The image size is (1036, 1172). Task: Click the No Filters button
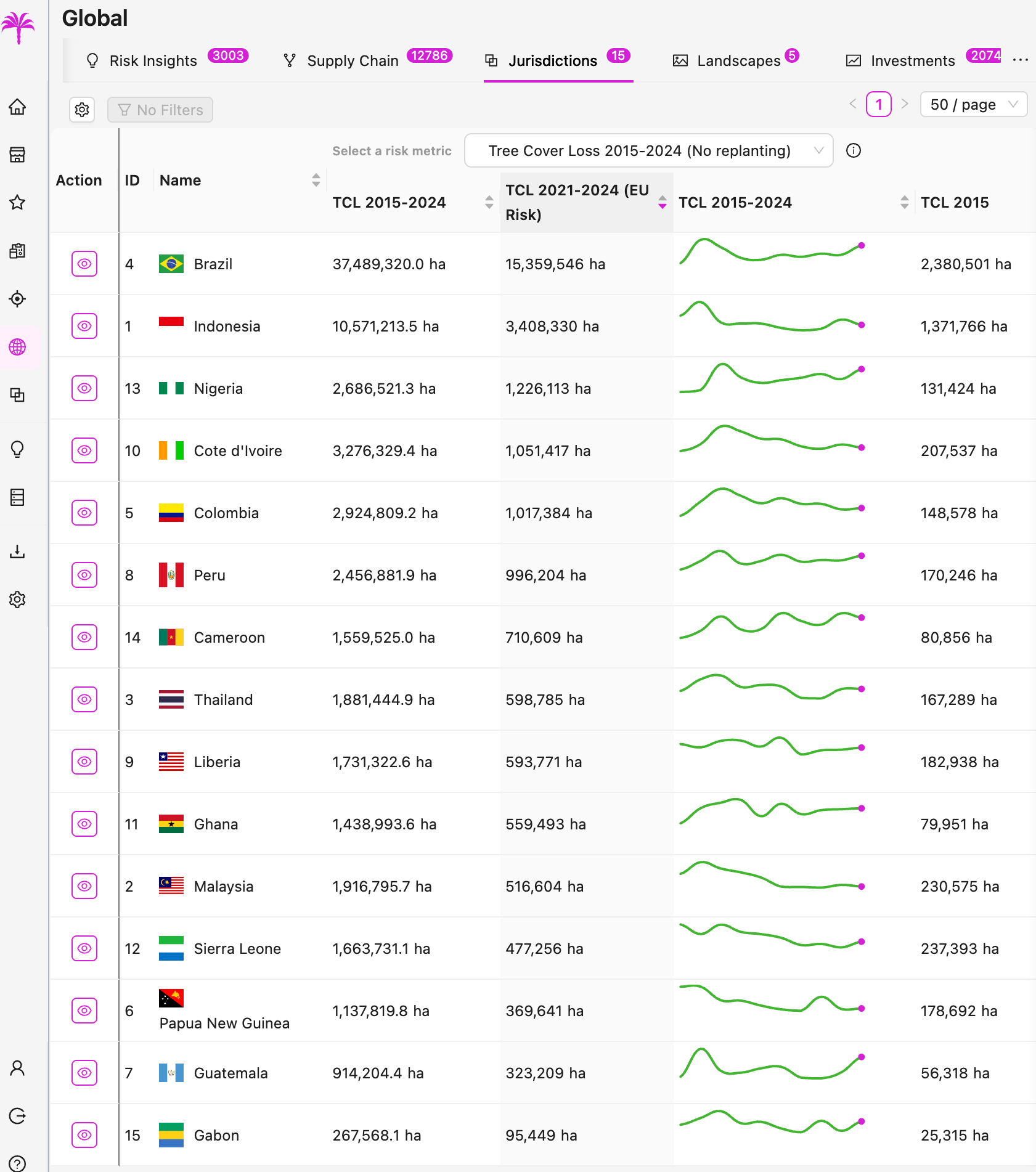coord(160,109)
